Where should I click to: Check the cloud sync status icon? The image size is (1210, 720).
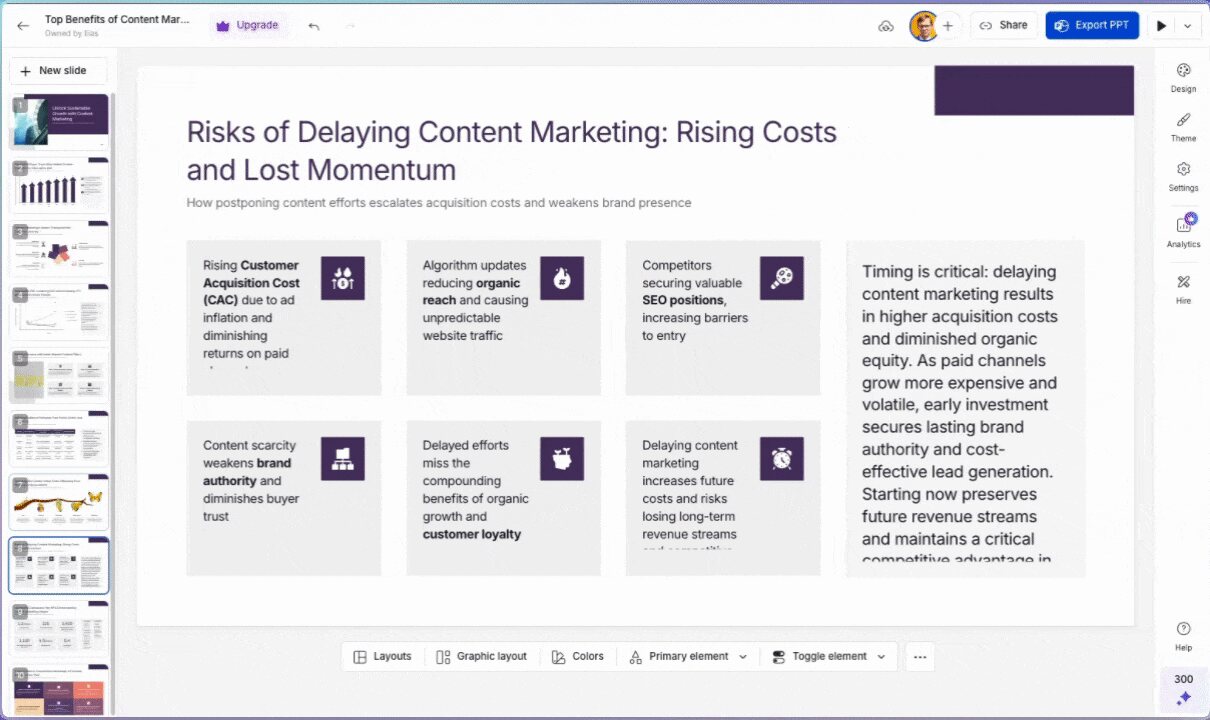click(885, 26)
